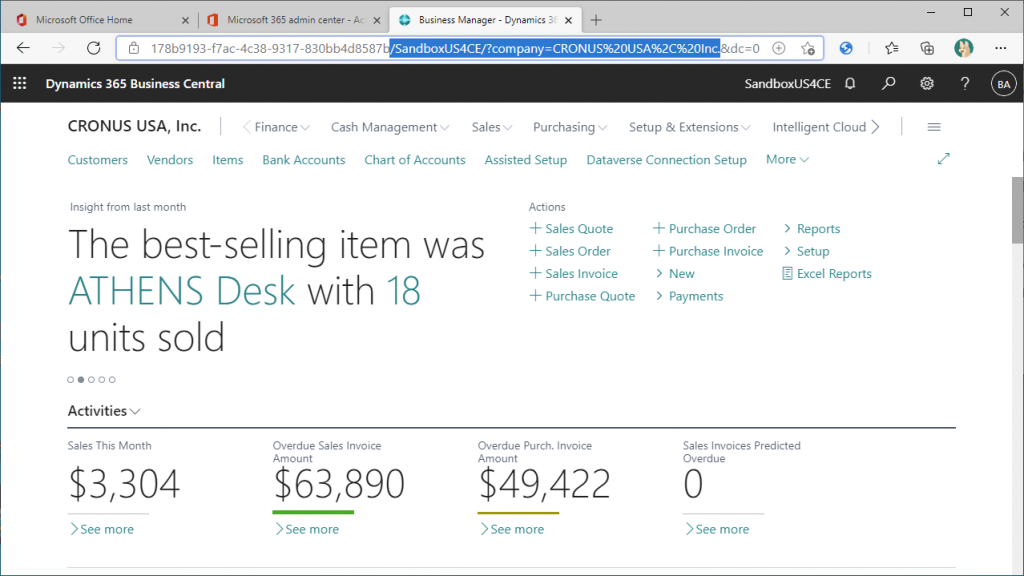Image resolution: width=1024 pixels, height=576 pixels.
Task: Expand the Payments actions group
Action: coord(689,296)
